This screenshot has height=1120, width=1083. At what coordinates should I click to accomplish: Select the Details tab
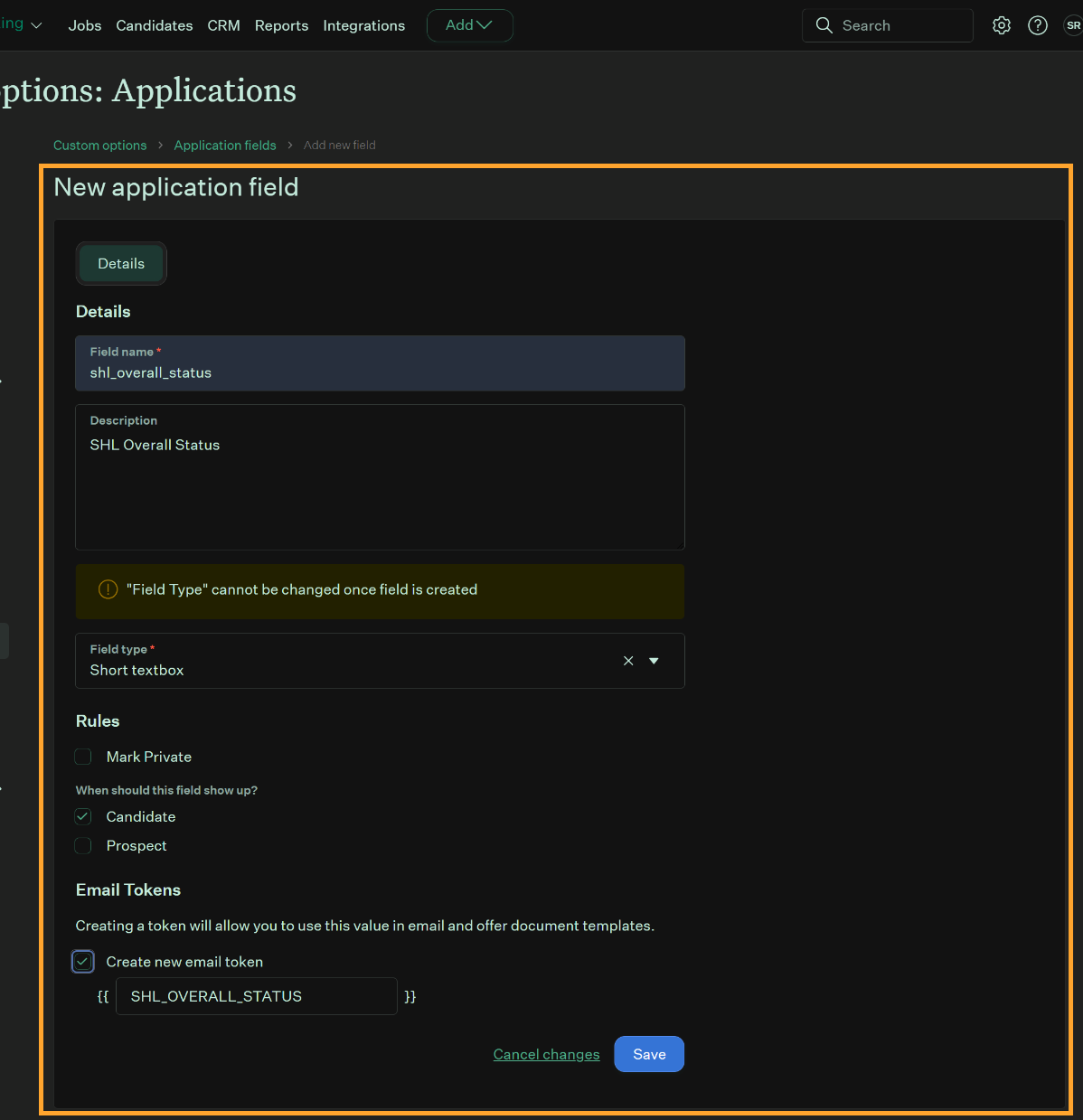(121, 264)
